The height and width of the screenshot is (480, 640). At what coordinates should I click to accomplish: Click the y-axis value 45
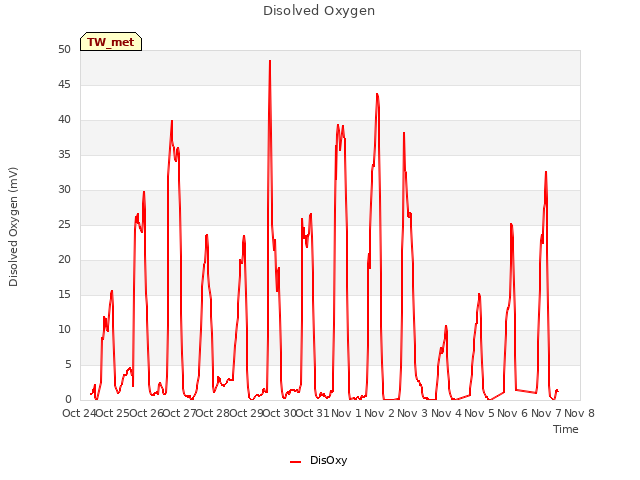[64, 84]
